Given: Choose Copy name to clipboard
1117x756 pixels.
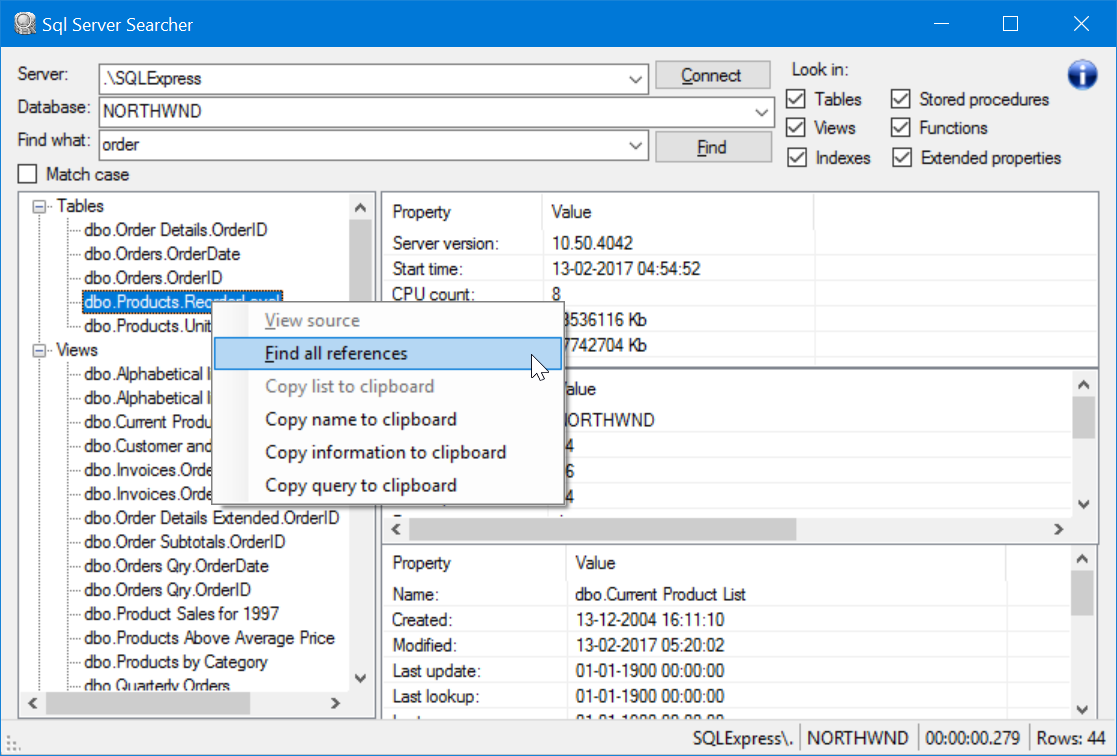Looking at the screenshot, I should [x=387, y=419].
